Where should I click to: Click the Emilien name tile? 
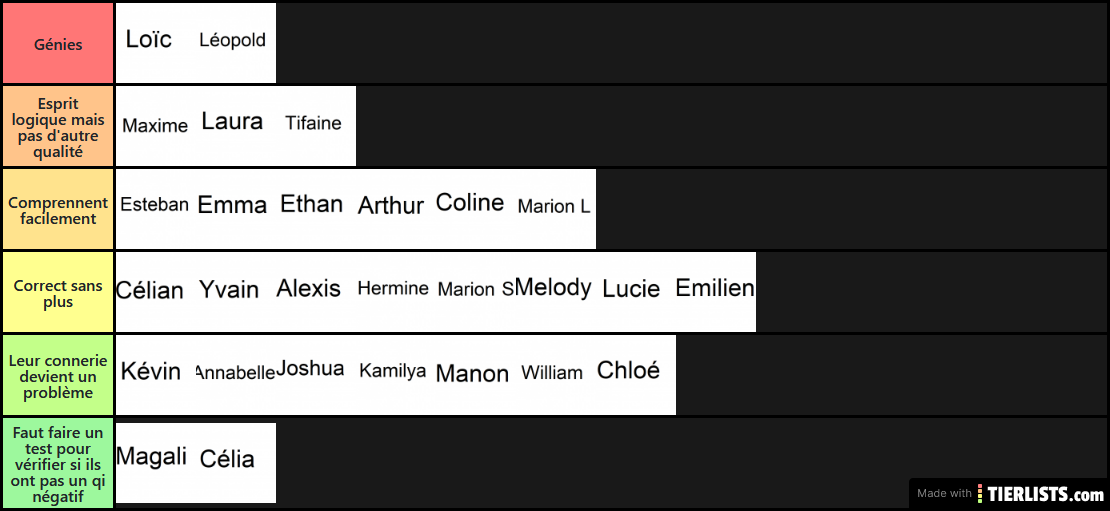click(x=716, y=292)
